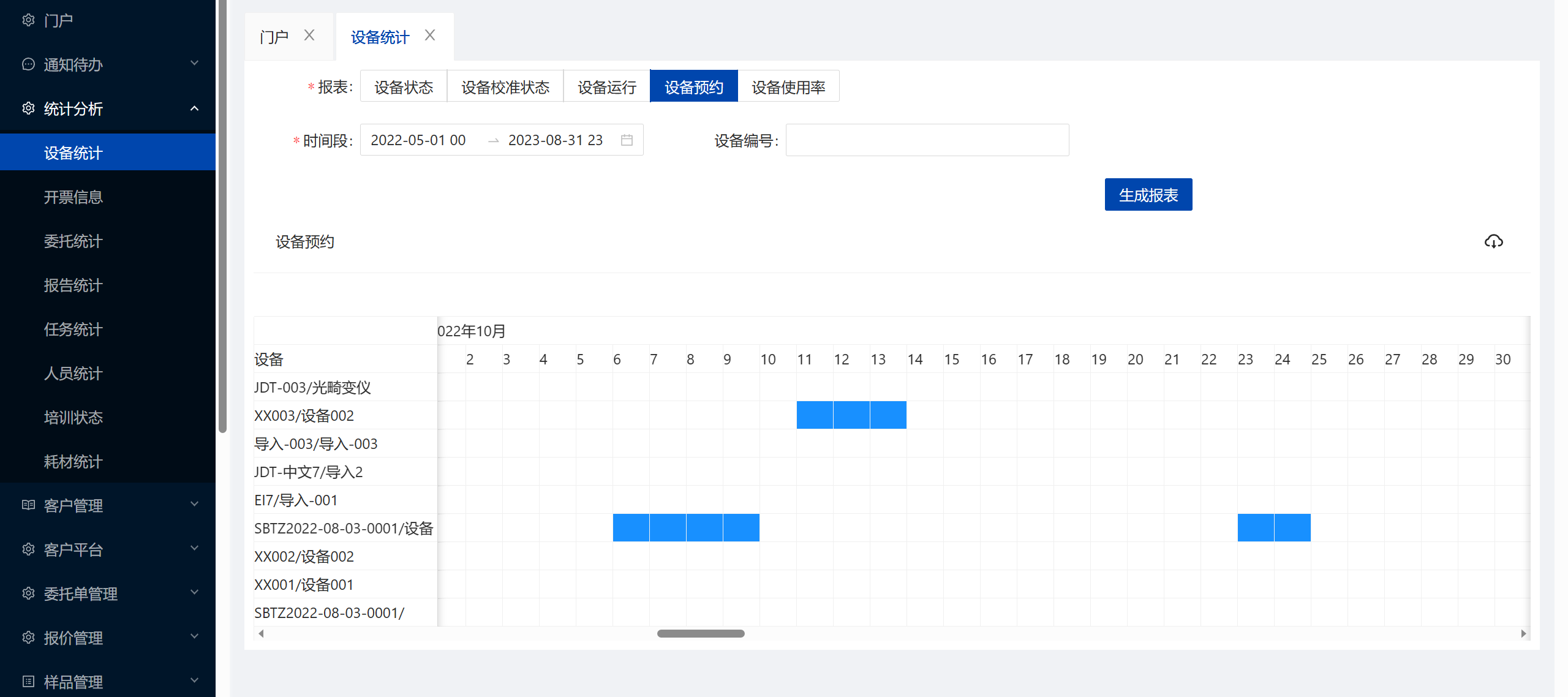Select the 设备使用率 report option

[788, 87]
